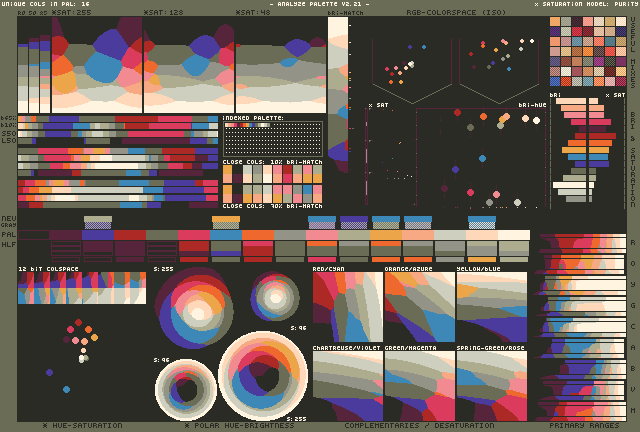Open the CHARTREUSE/VIOLET complementaries chart
Screen dimensions: 640x432
coord(348,386)
